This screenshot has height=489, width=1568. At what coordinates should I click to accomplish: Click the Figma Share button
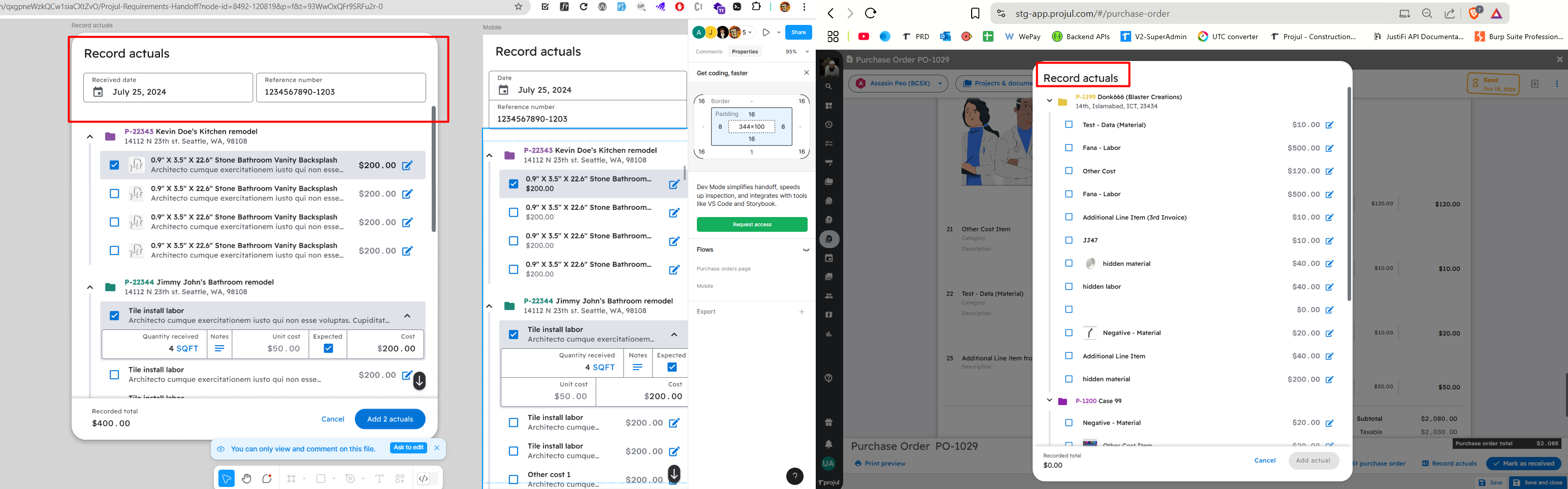(x=798, y=32)
